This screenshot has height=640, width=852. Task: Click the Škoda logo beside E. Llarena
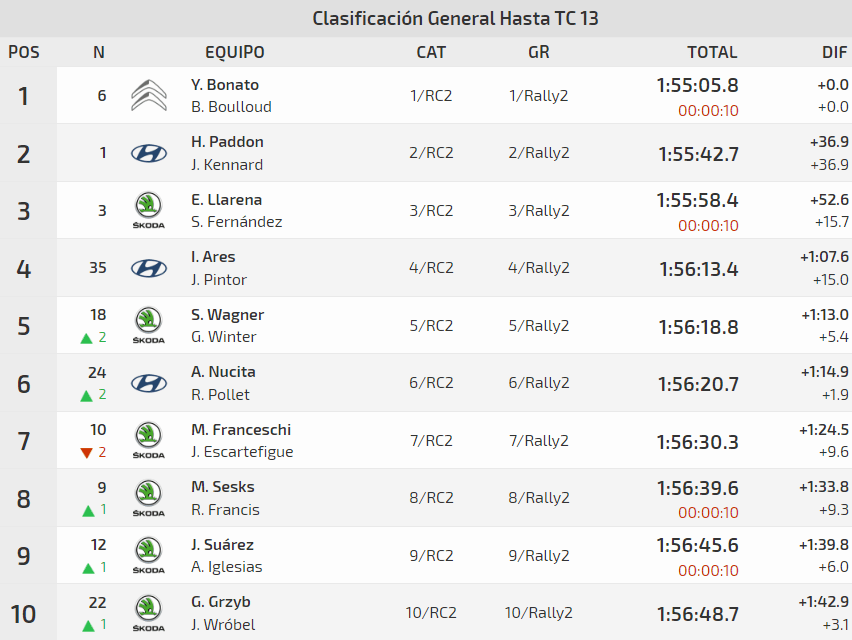[148, 210]
